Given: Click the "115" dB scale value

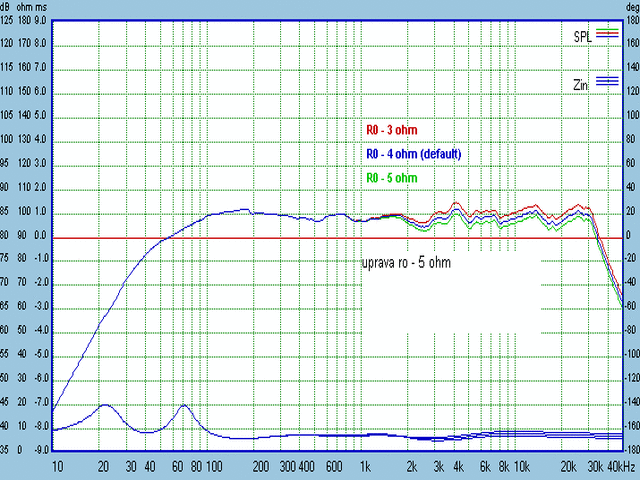Looking at the screenshot, I should pos(6,67).
